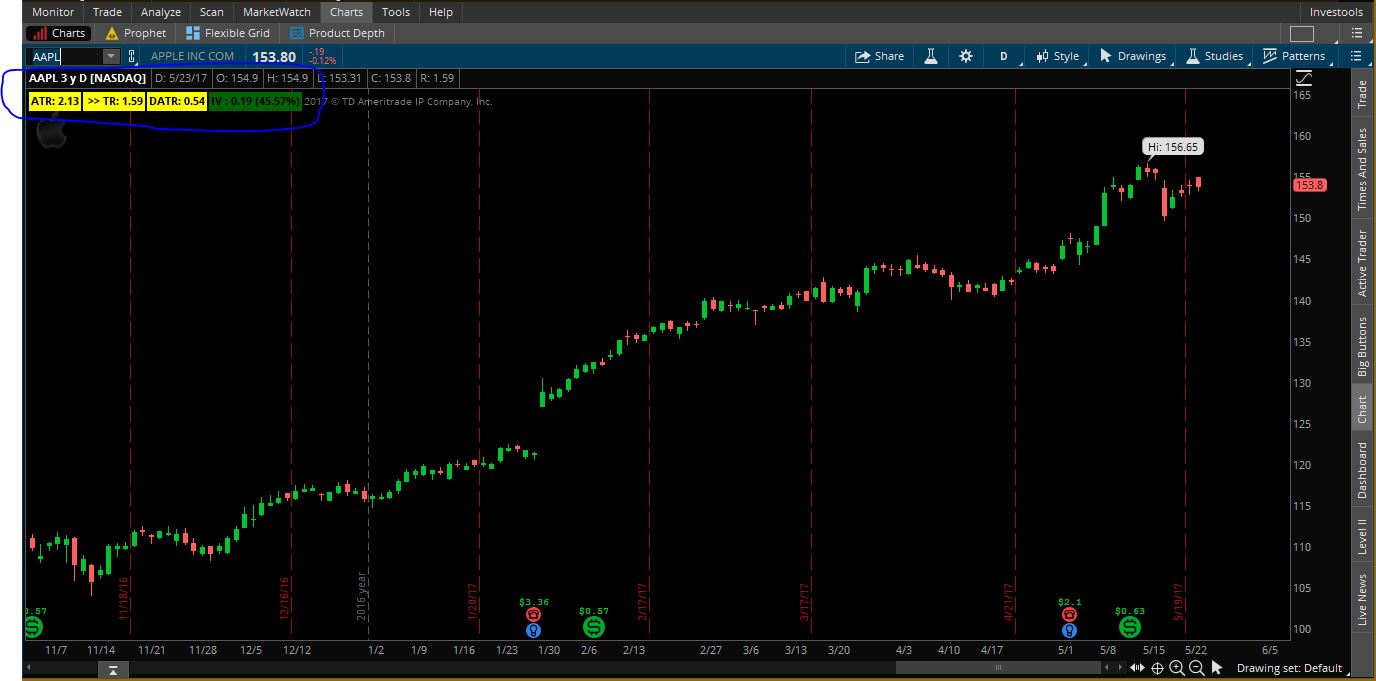This screenshot has width=1376, height=681.
Task: Click the crosshair icon in bottom toolbar
Action: pyautogui.click(x=1157, y=668)
